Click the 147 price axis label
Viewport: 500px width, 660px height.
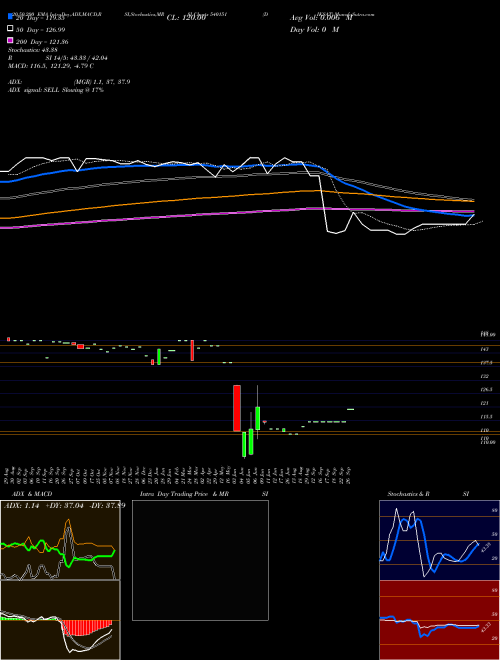click(484, 349)
